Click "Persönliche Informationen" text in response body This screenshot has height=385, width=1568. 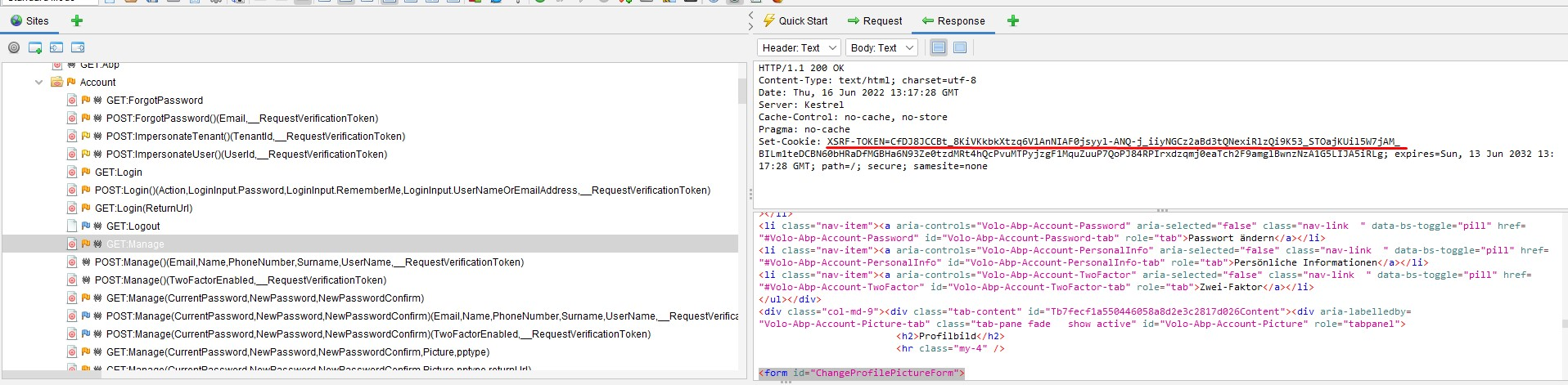[1306, 262]
